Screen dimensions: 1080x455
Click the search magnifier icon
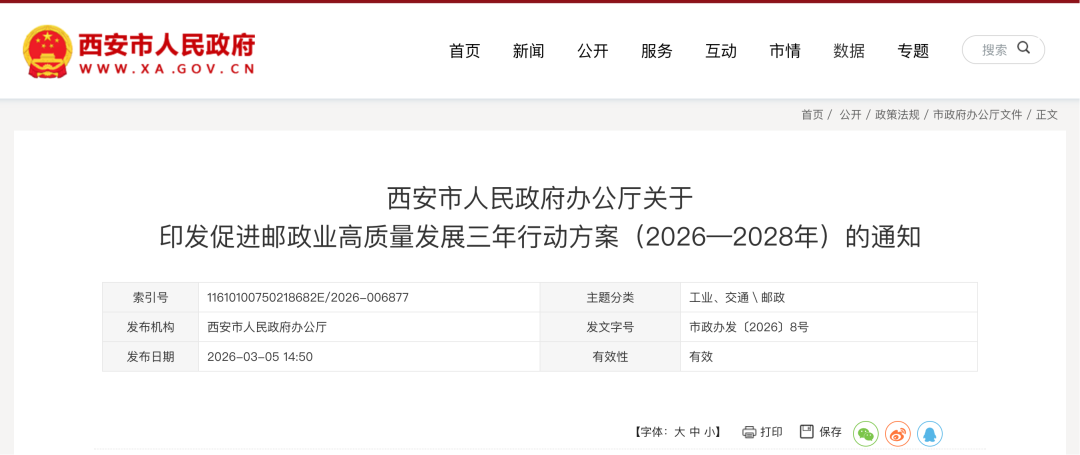click(1023, 48)
